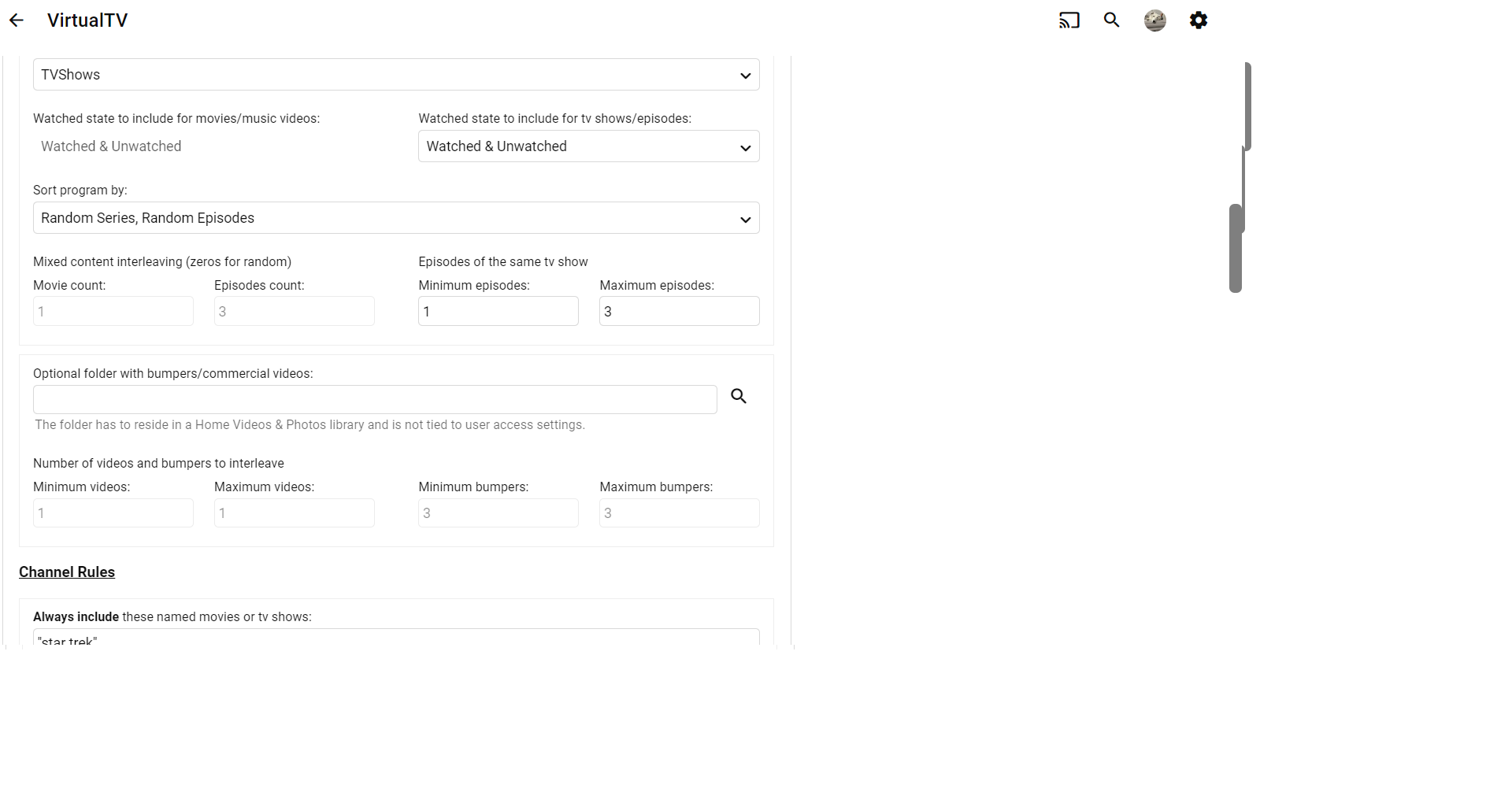
Task: Click the Episodes count field
Action: (294, 312)
